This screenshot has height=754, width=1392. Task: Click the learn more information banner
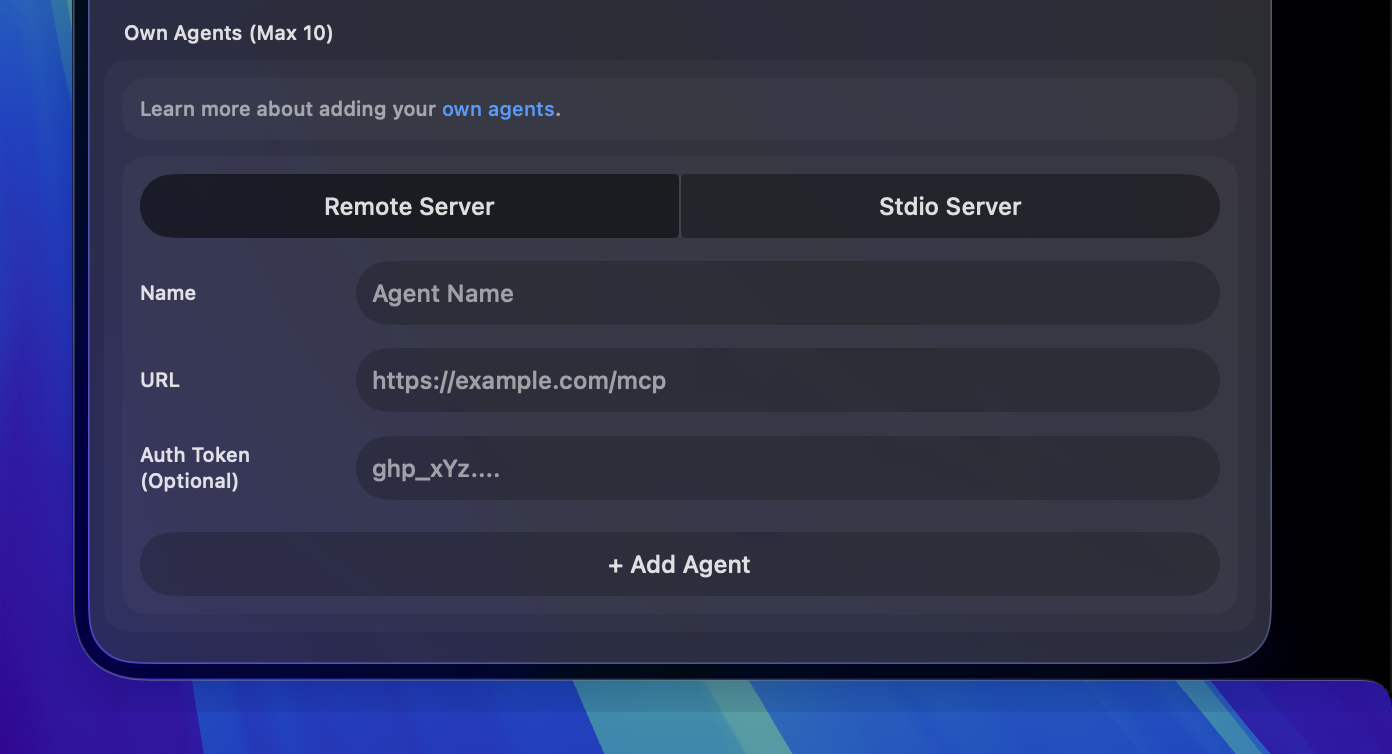[679, 109]
